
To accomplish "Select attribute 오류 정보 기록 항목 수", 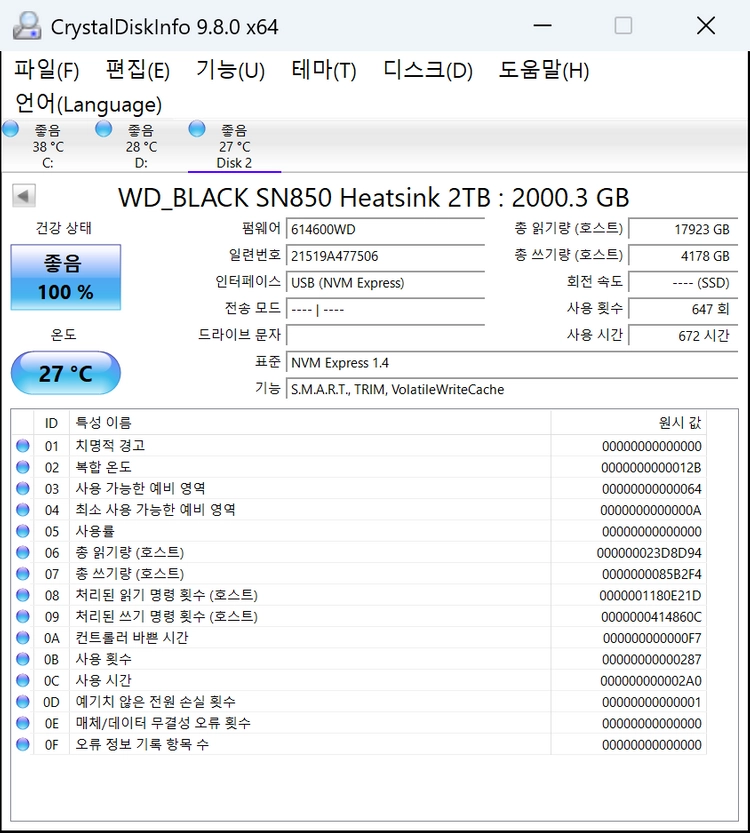I will pyautogui.click(x=142, y=744).
